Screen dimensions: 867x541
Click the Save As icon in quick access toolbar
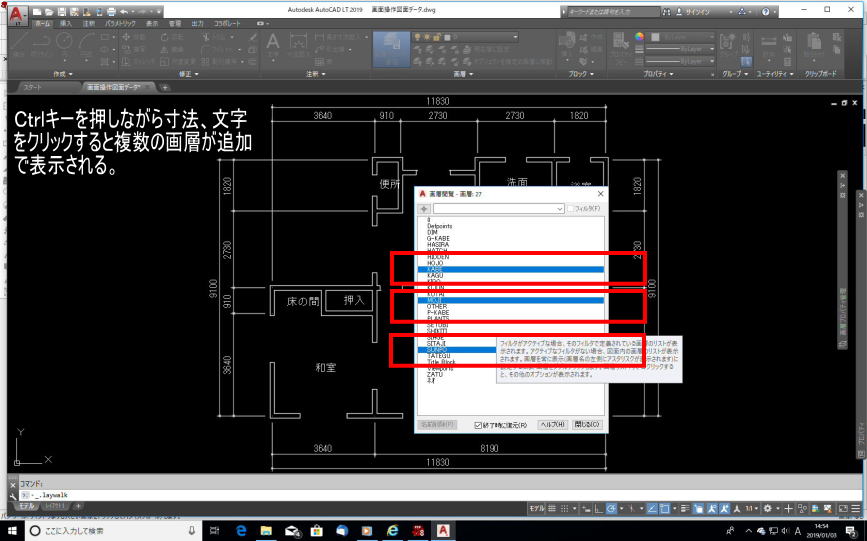pos(74,11)
